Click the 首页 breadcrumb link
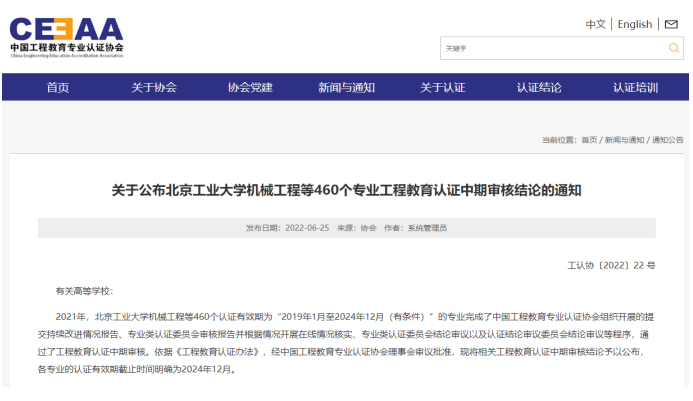The height and width of the screenshot is (401, 693). [x=589, y=140]
